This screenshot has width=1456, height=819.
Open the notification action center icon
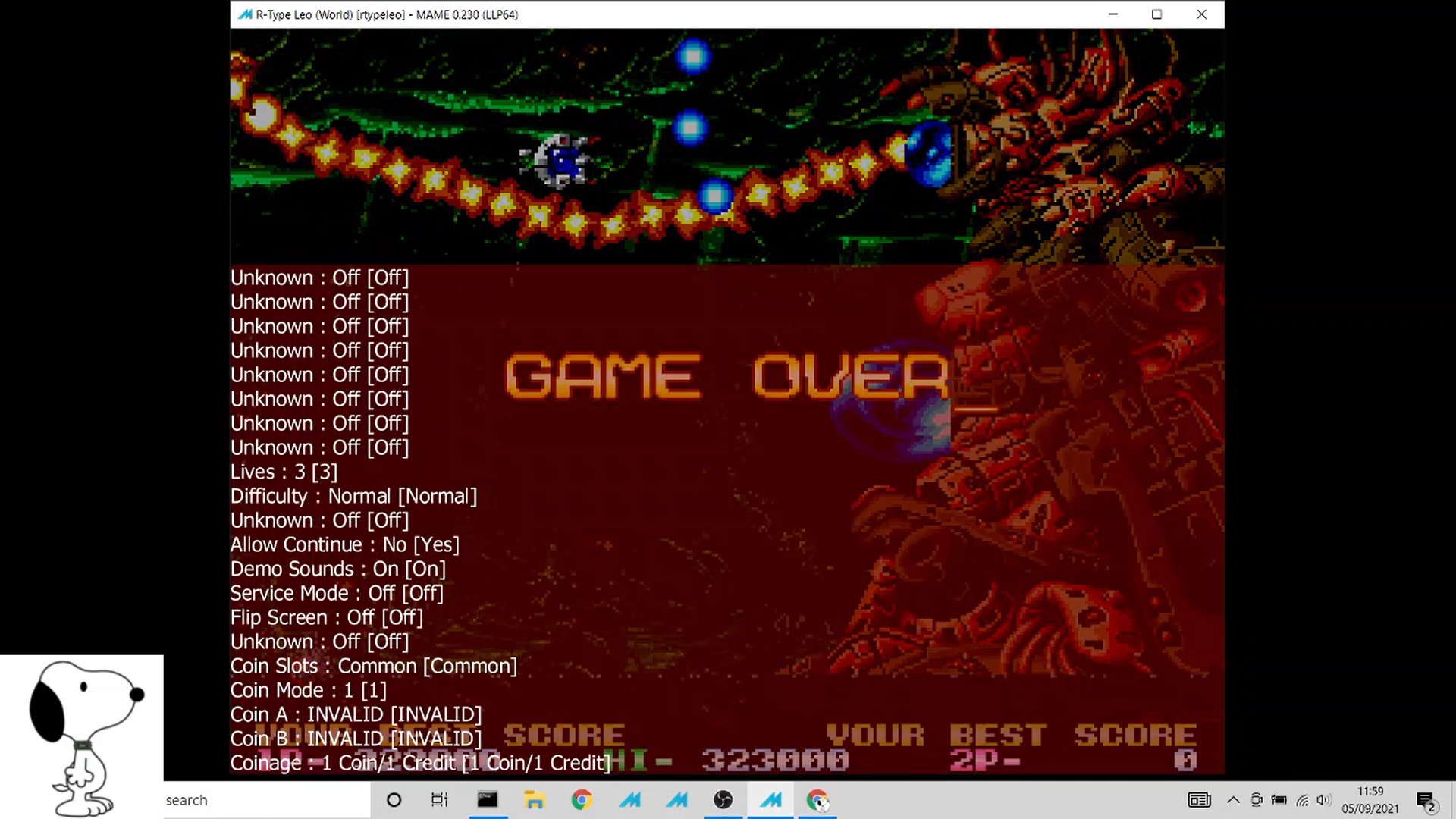(x=1426, y=801)
